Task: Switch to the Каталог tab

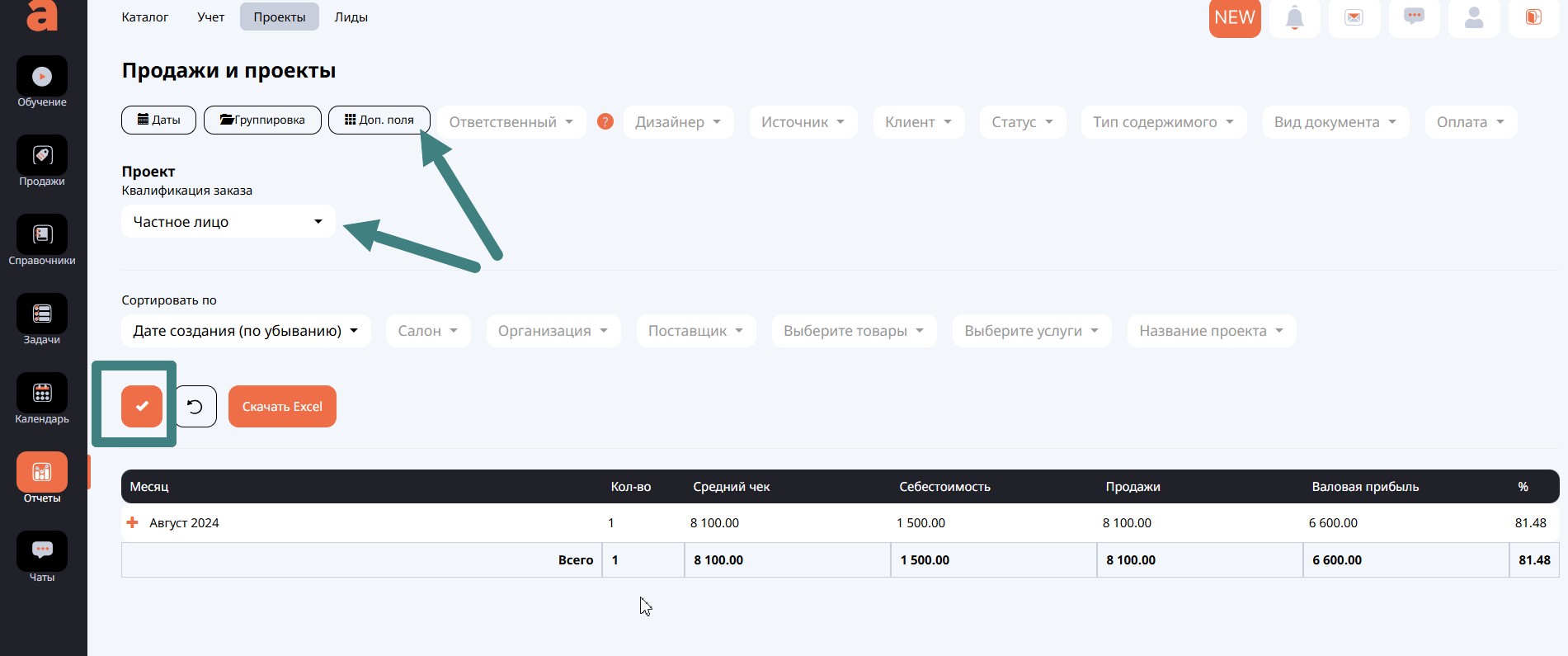Action: 145,17
